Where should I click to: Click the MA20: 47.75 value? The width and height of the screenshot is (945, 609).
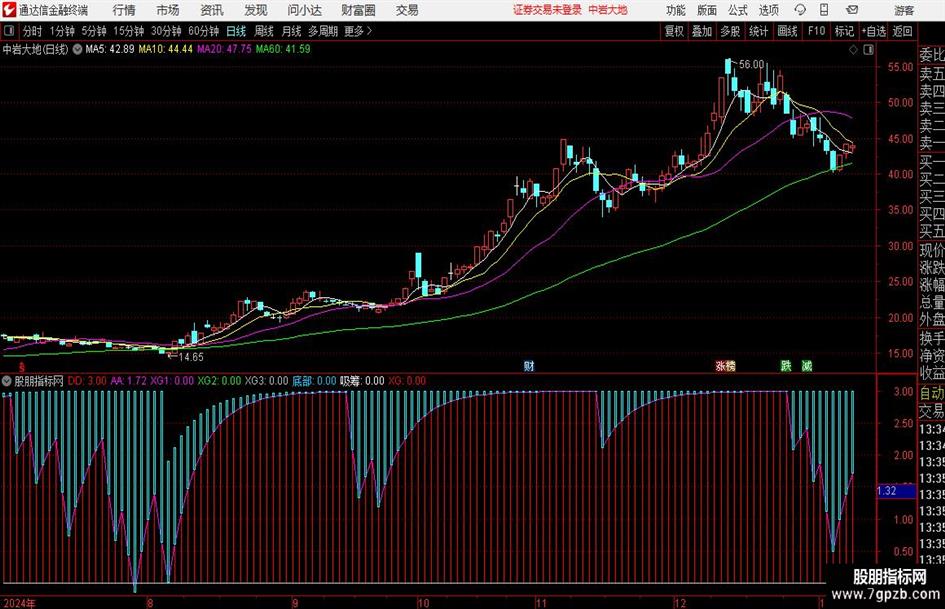tap(224, 49)
